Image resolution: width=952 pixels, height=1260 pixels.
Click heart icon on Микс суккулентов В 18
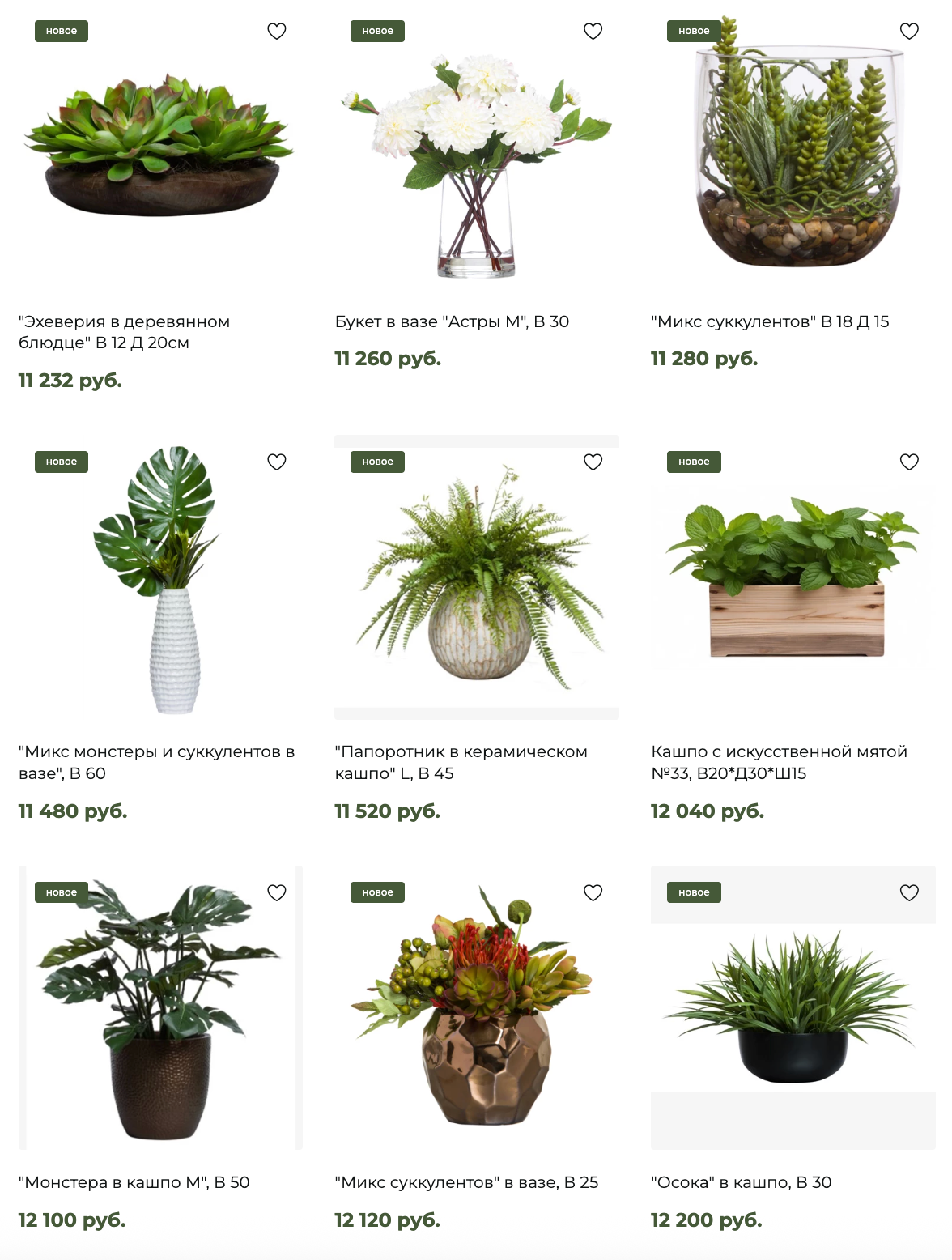910,32
